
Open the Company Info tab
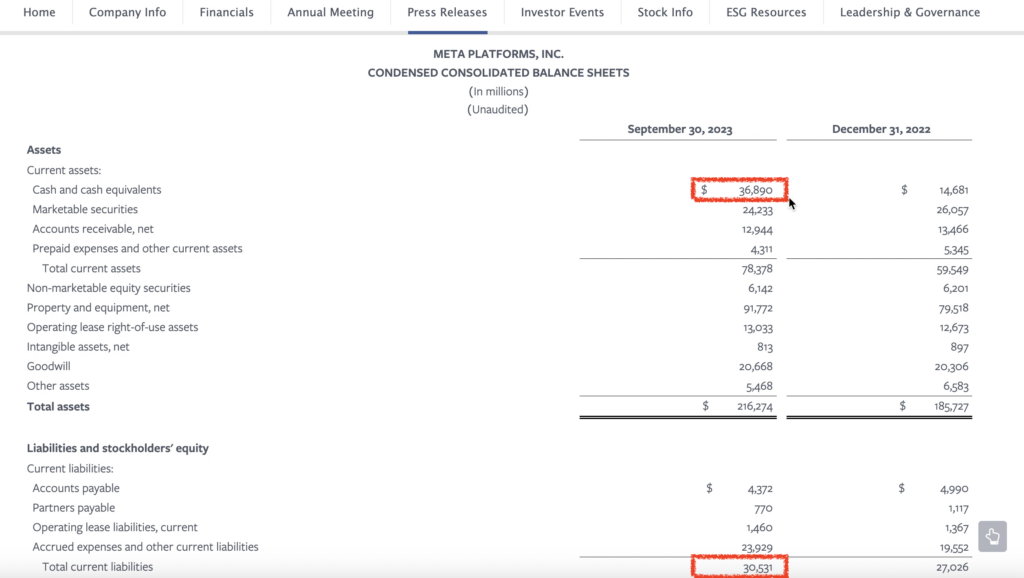(x=127, y=12)
